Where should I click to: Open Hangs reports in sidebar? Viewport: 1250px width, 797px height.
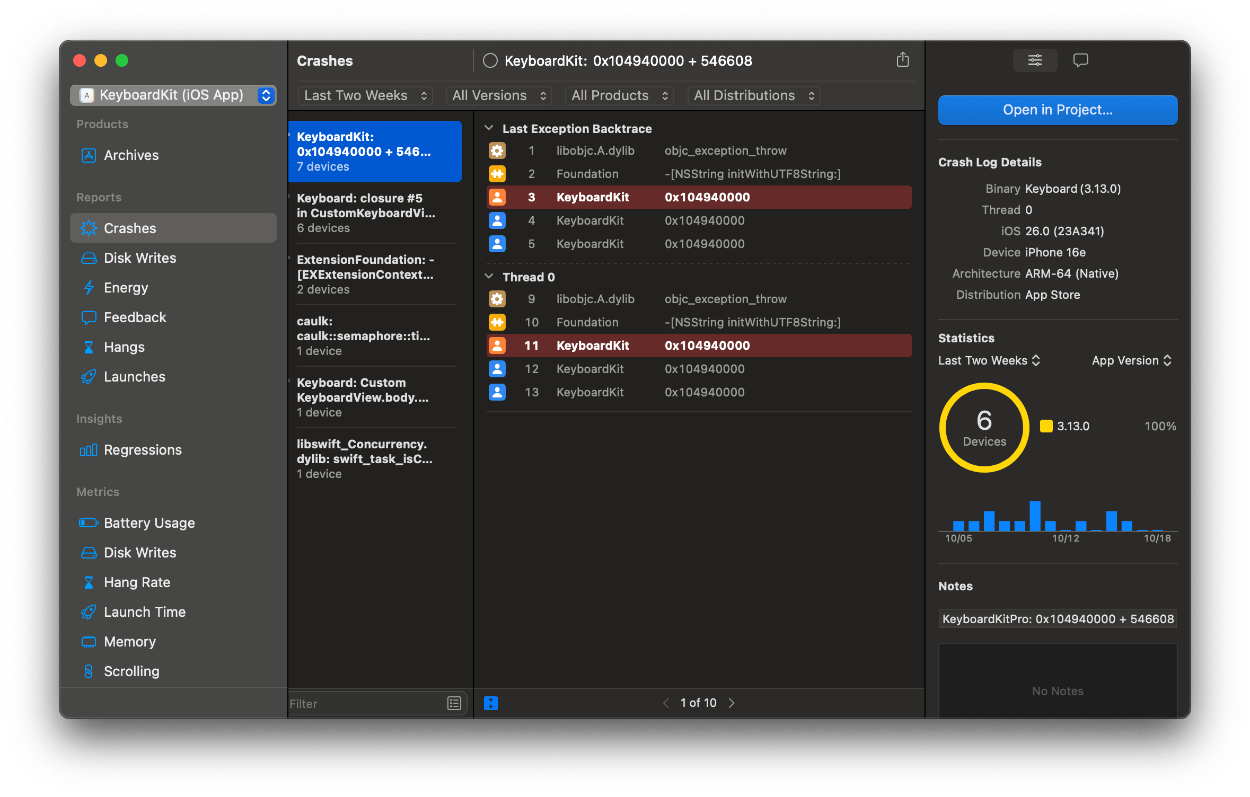pos(124,347)
